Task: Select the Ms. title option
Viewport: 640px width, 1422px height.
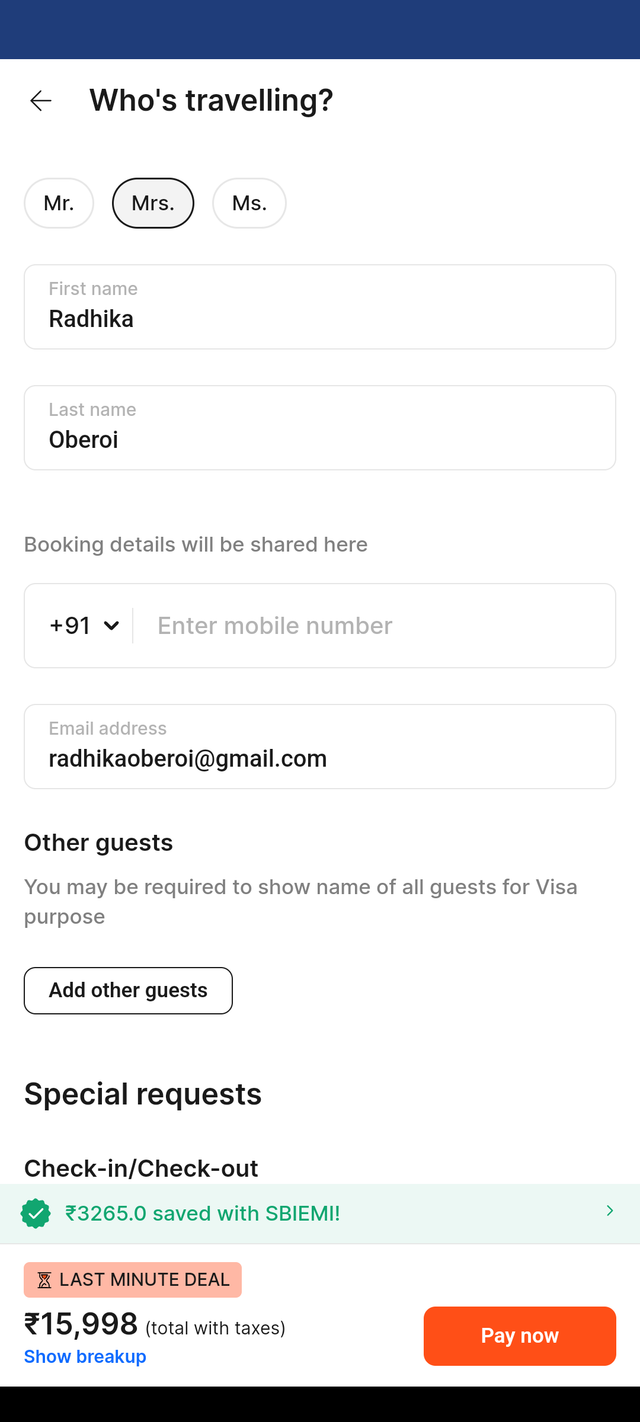Action: (249, 203)
